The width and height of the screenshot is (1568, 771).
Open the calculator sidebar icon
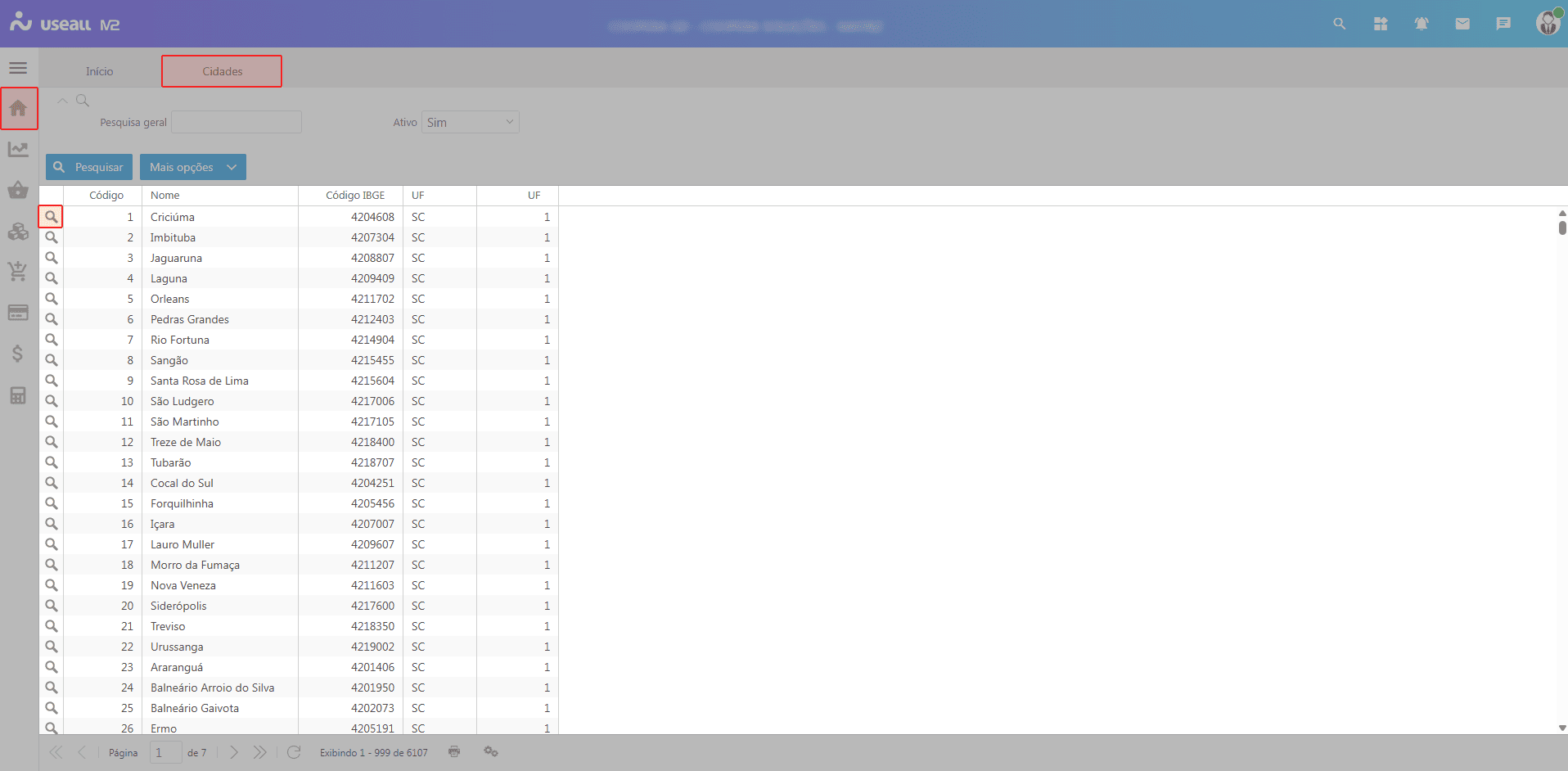[18, 395]
